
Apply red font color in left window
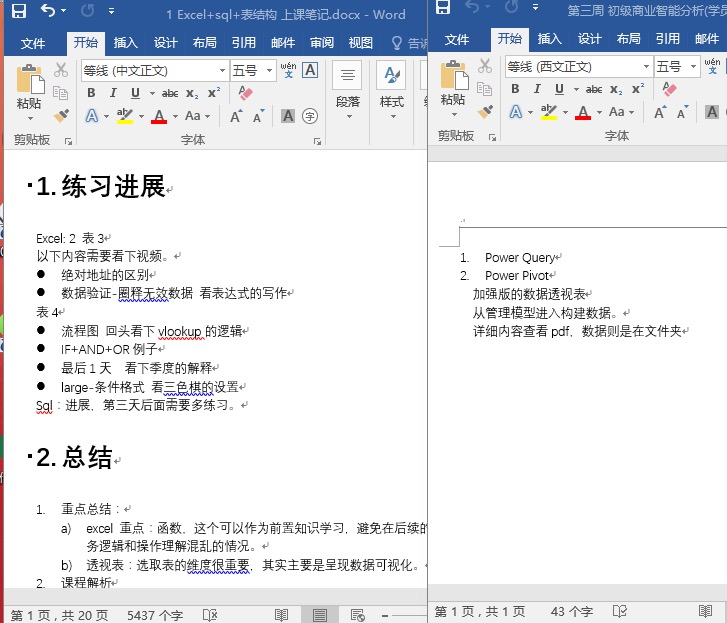158,116
